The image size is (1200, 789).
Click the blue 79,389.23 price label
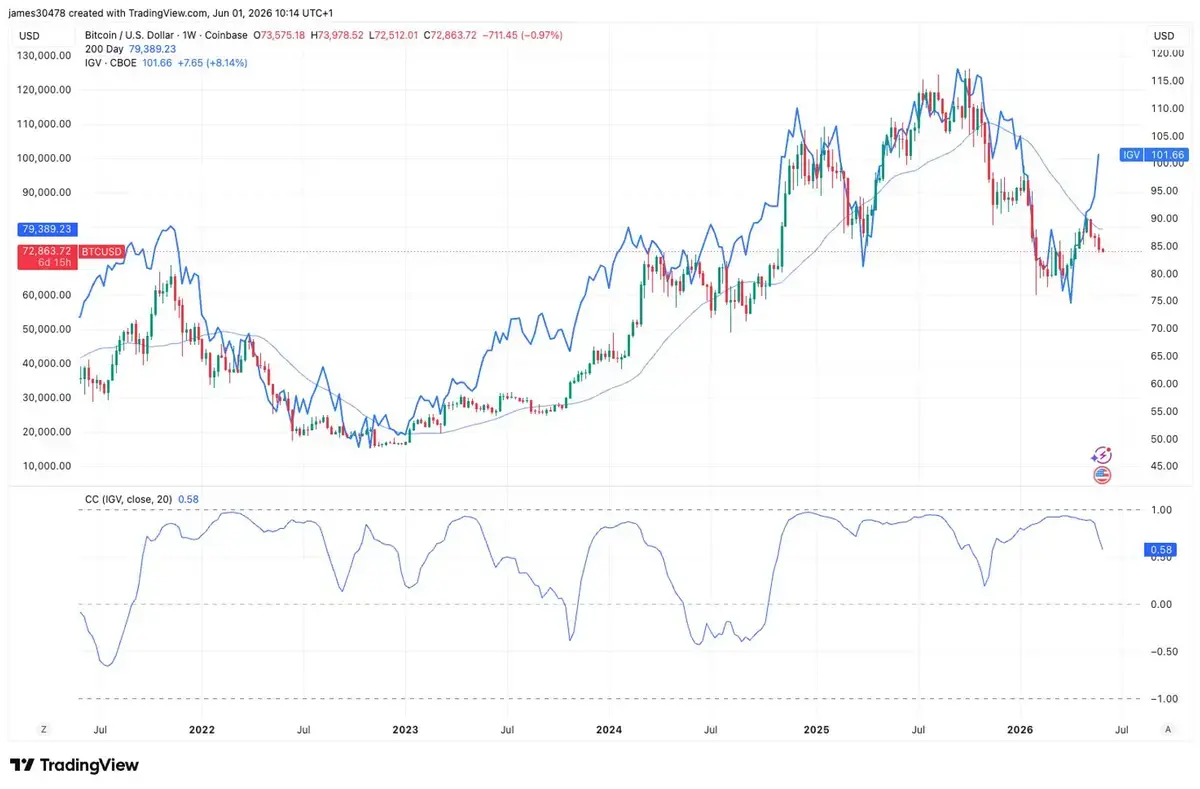click(48, 229)
